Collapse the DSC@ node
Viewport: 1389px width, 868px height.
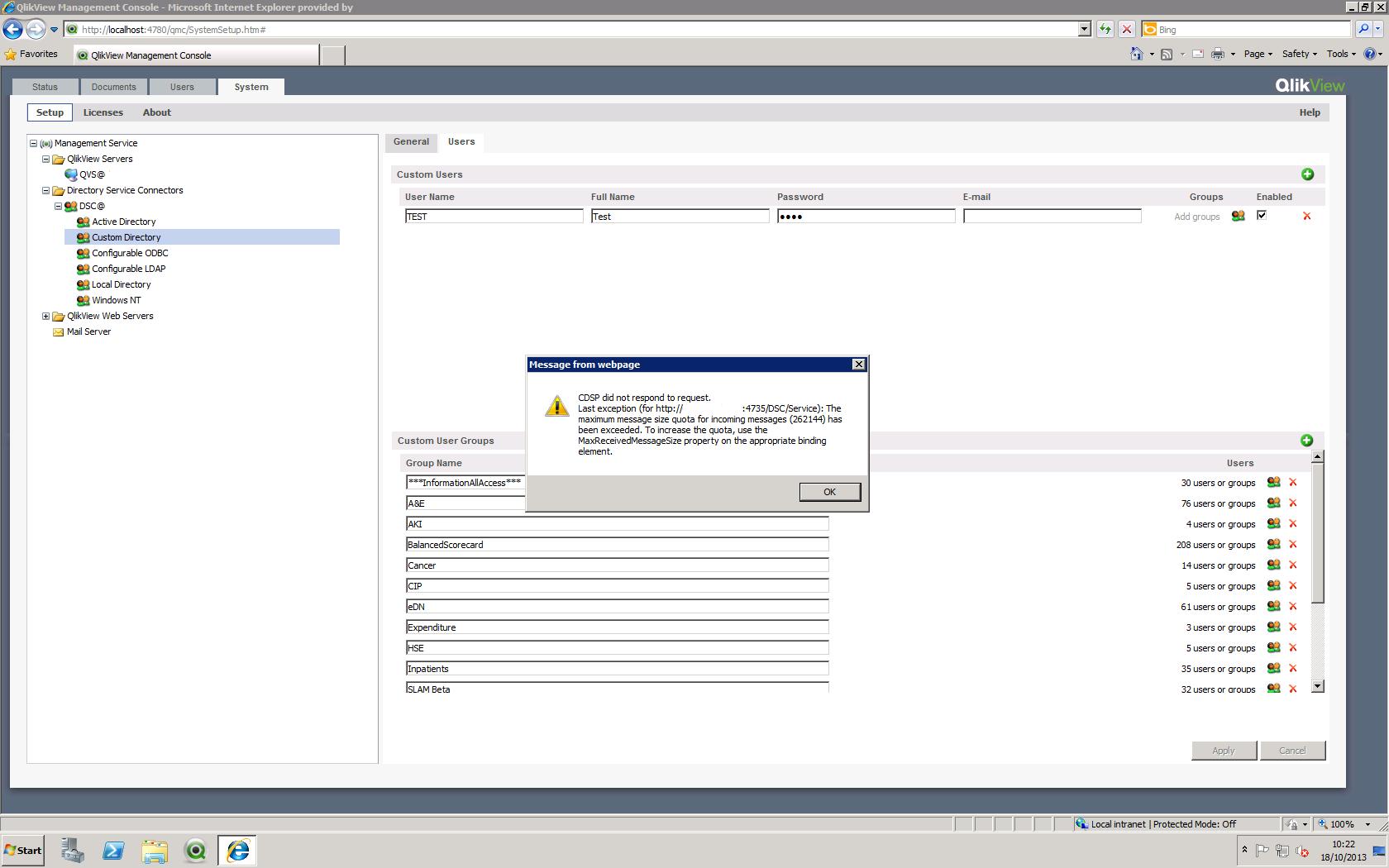pyautogui.click(x=59, y=206)
